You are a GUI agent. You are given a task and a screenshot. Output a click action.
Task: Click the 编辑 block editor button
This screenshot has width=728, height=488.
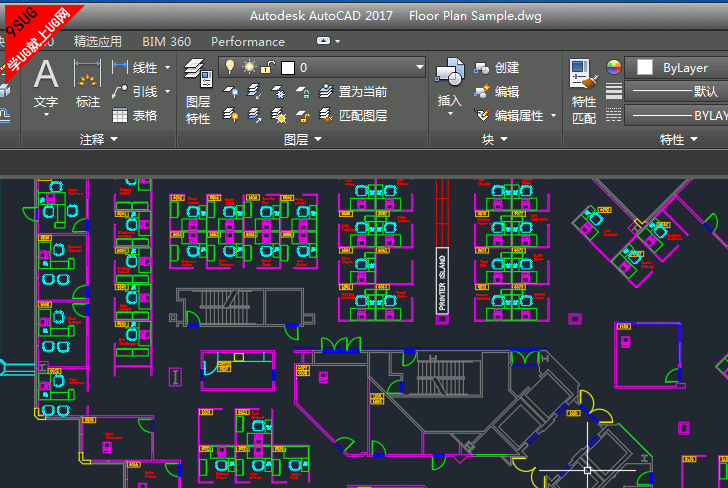(496, 91)
